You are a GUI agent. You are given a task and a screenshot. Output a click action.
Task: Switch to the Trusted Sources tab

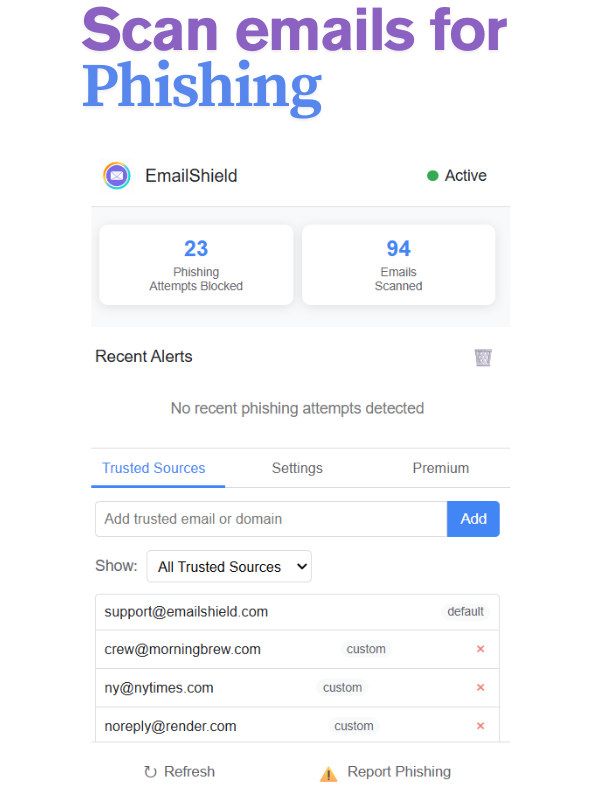[x=154, y=468]
